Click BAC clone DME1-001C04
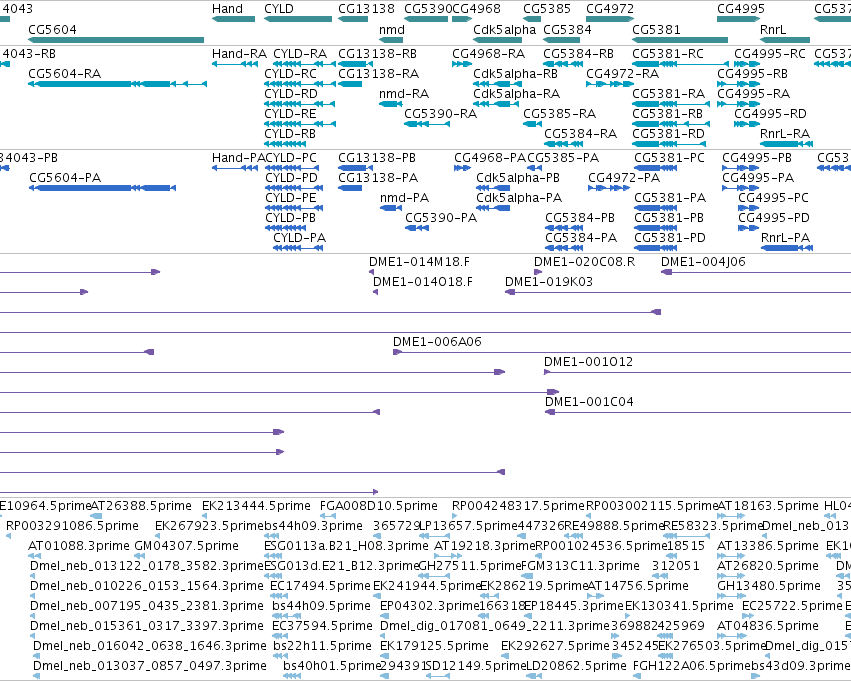This screenshot has width=851, height=681. 589,402
